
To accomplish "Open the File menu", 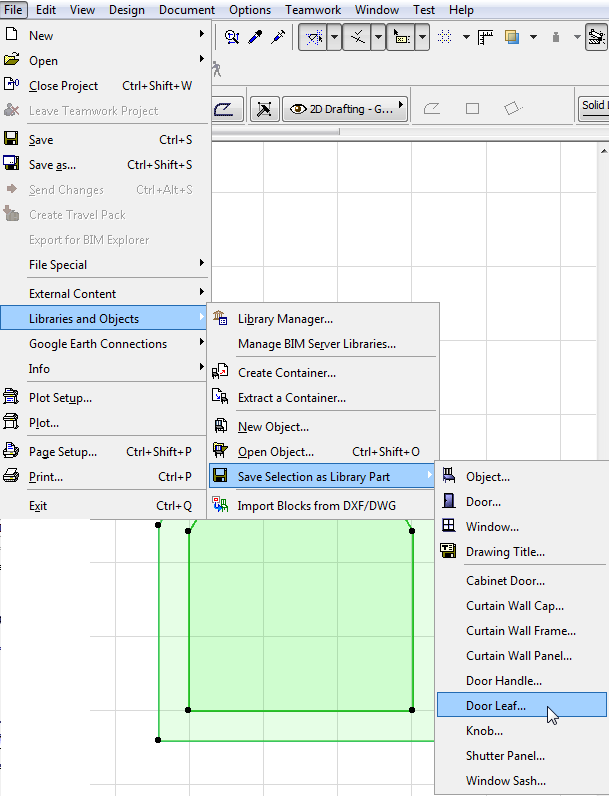I will coord(13,10).
